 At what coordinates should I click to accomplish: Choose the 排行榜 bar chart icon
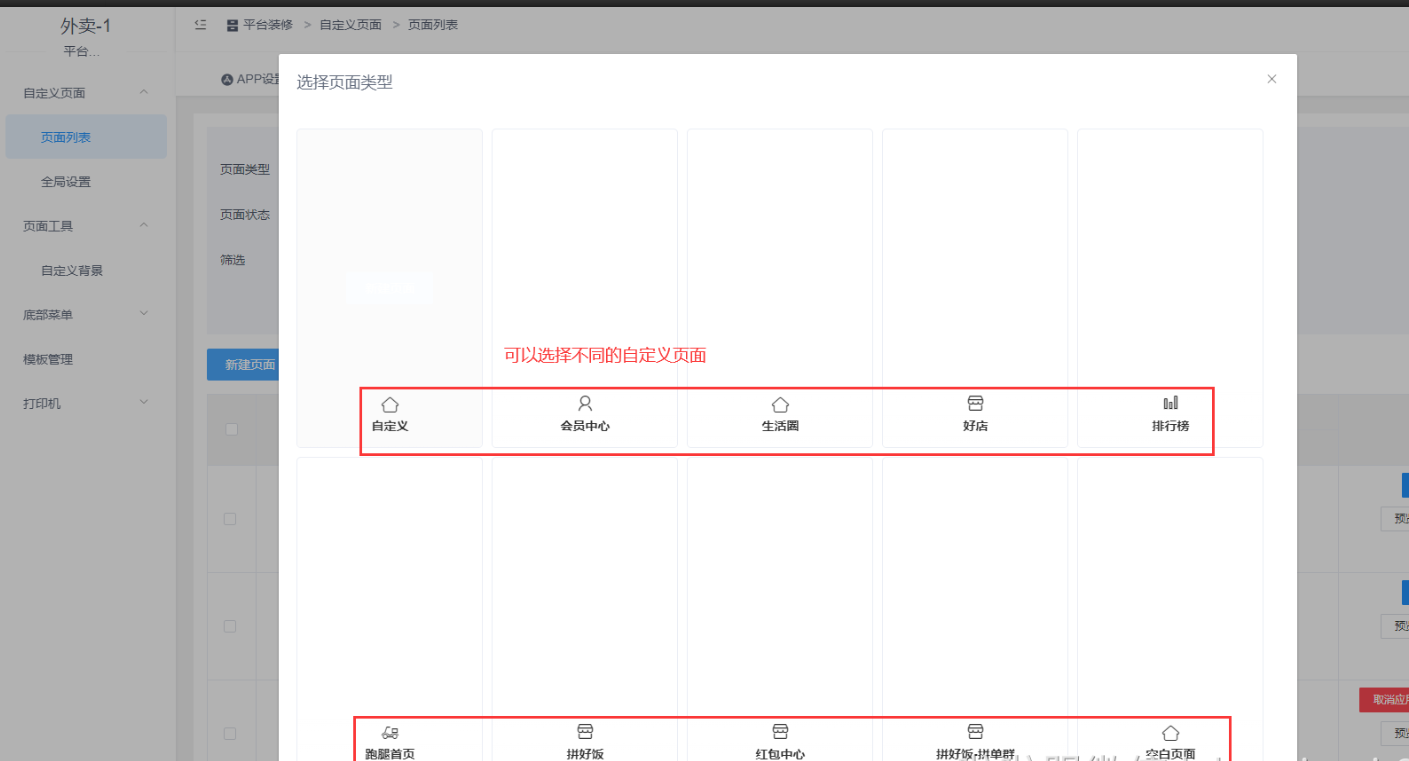[x=1170, y=403]
